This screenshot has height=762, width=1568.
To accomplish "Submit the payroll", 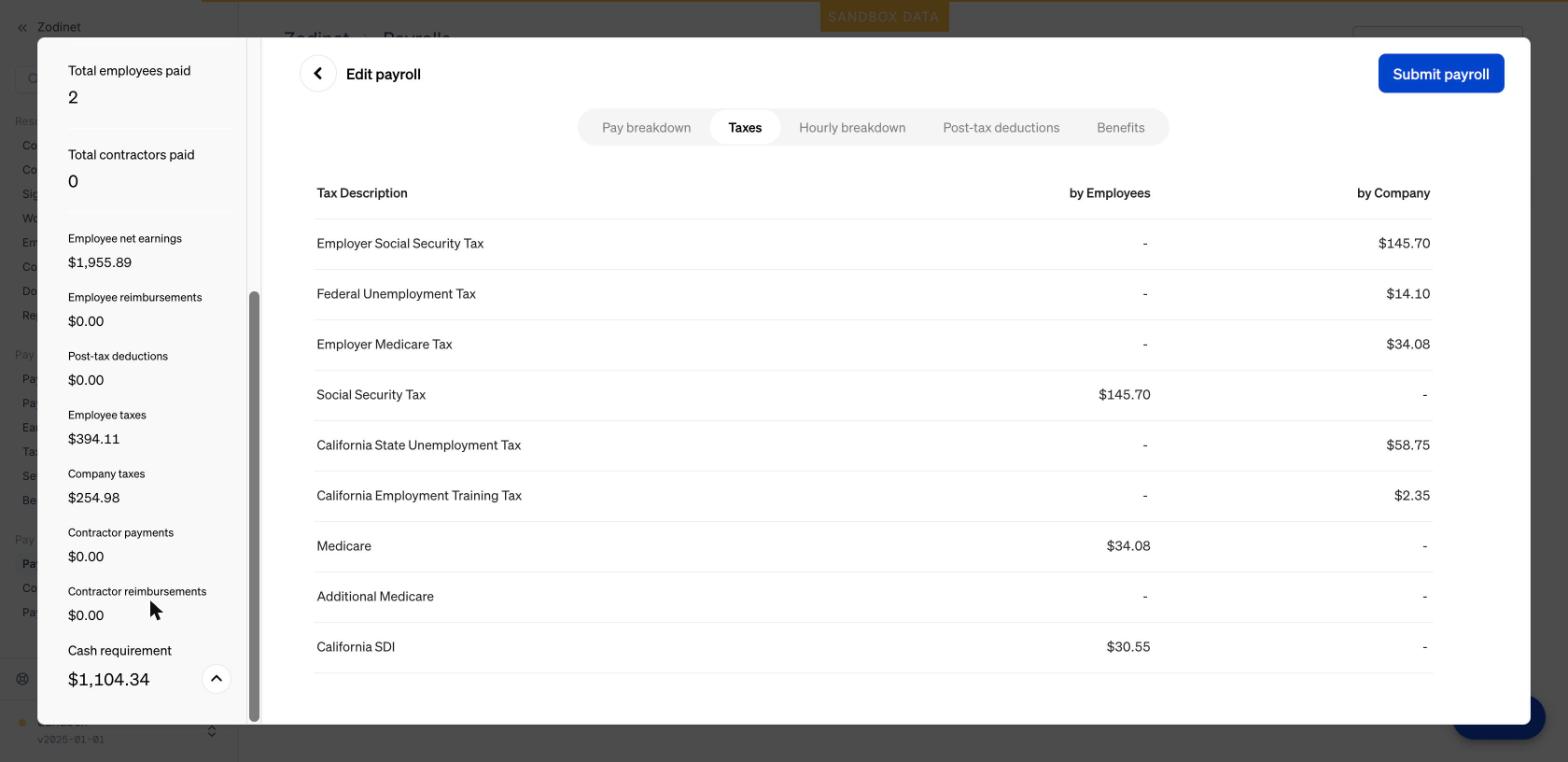I will point(1441,74).
